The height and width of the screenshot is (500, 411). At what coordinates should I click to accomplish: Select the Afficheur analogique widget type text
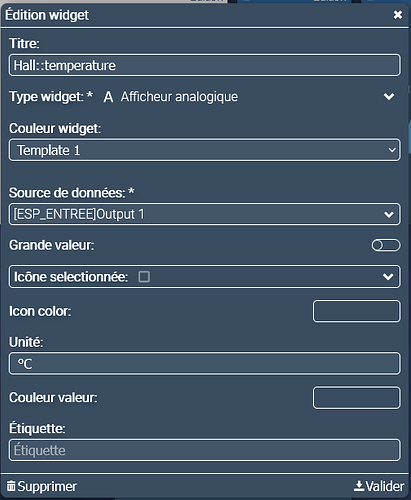[179, 97]
